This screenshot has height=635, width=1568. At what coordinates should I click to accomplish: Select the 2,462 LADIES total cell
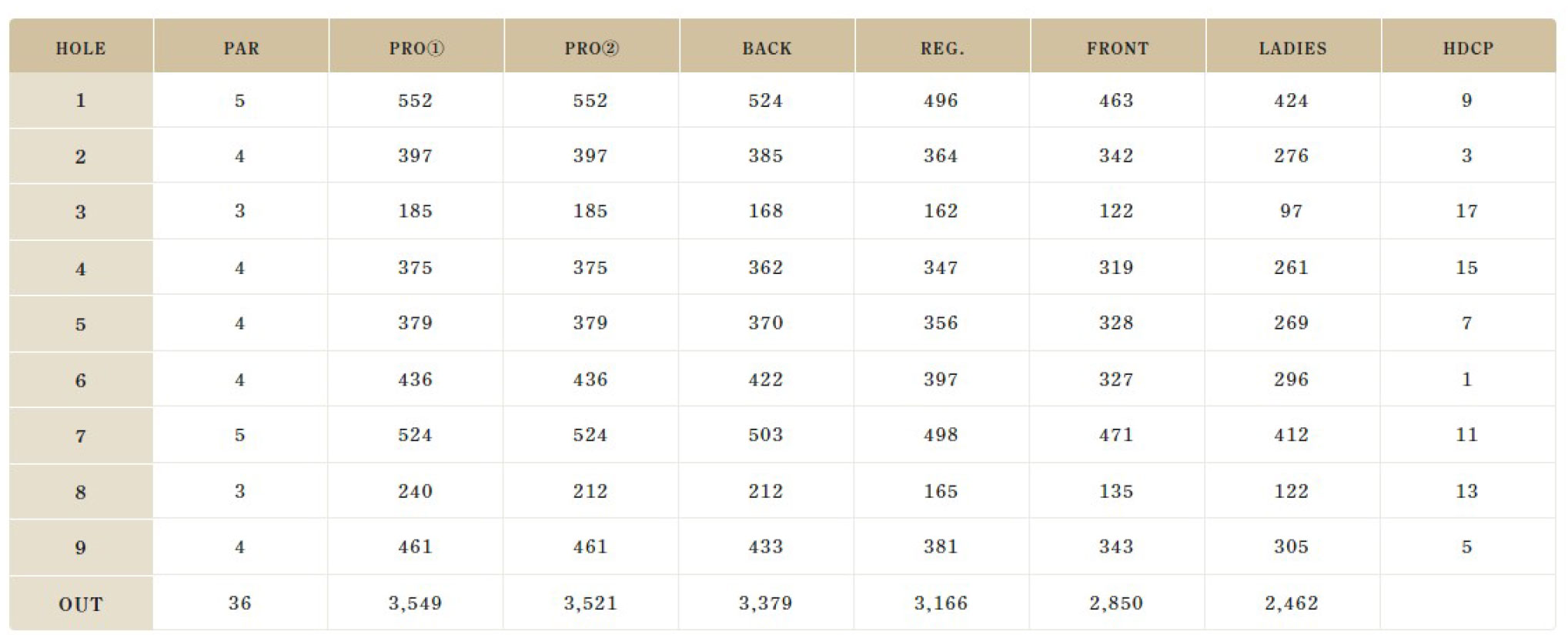(x=1292, y=603)
